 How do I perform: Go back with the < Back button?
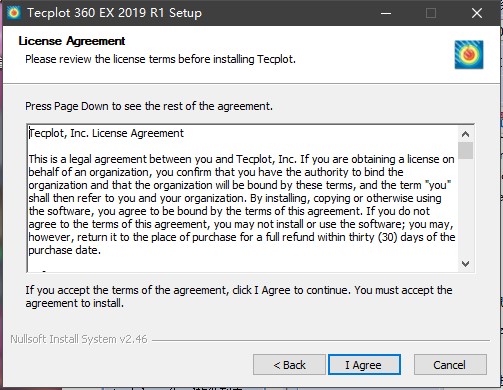tap(289, 365)
